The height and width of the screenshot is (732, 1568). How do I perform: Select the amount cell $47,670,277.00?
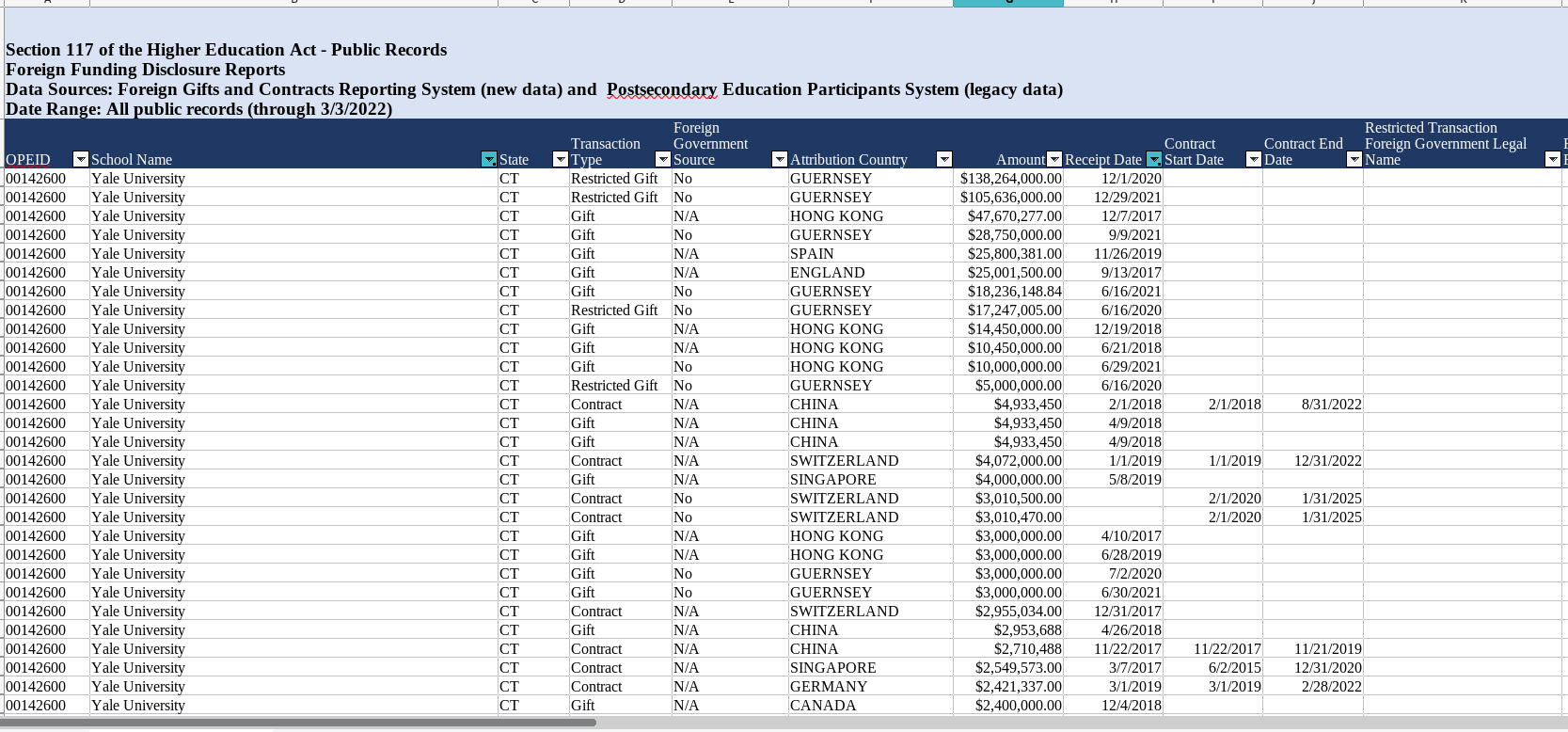(x=1008, y=216)
